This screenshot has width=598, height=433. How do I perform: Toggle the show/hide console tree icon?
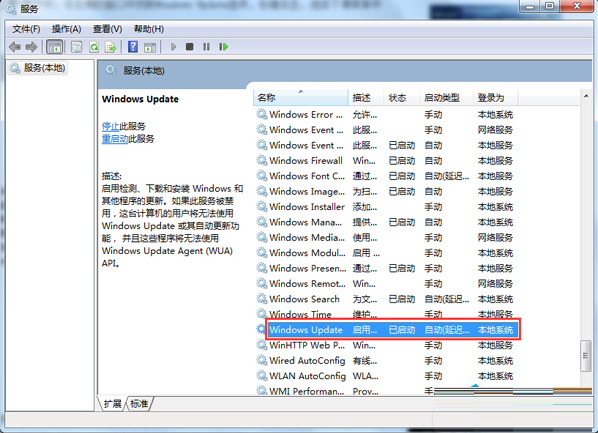click(x=54, y=47)
